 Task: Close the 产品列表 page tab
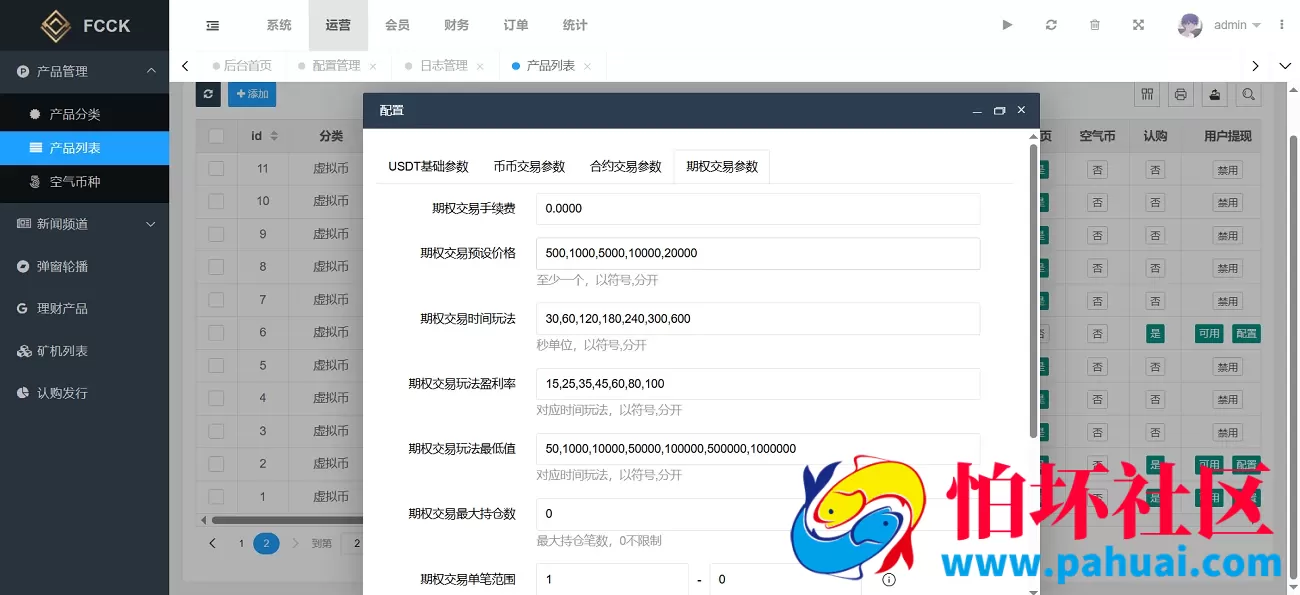coord(587,66)
